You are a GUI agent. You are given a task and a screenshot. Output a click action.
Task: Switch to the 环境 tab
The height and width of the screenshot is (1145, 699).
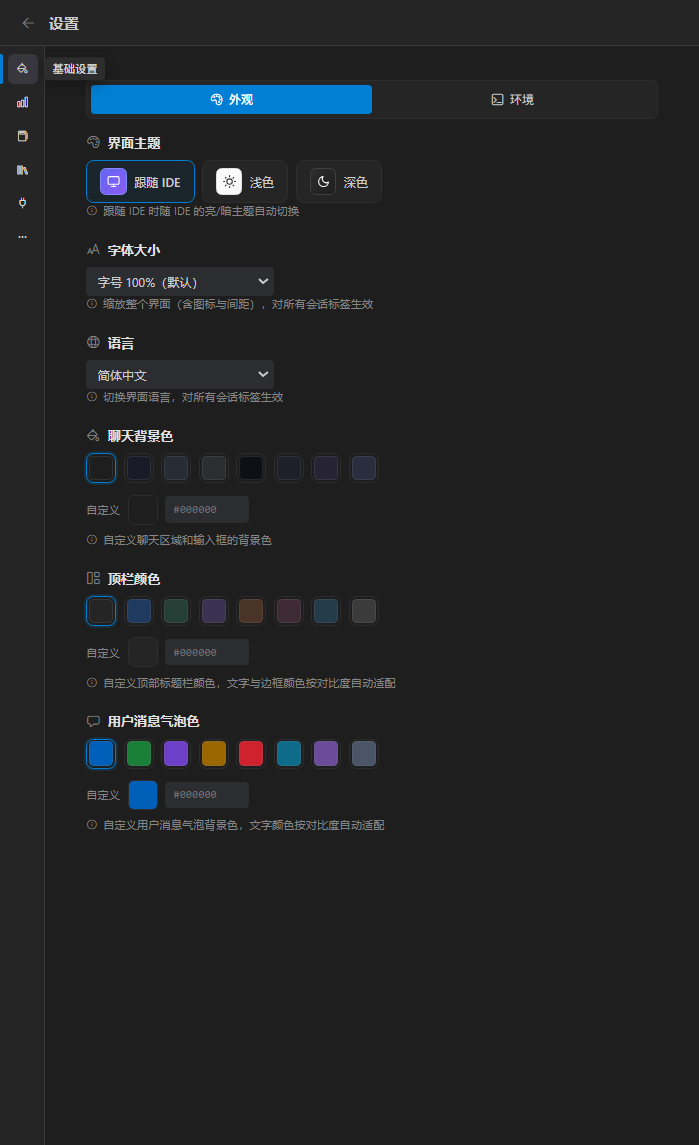pos(512,99)
